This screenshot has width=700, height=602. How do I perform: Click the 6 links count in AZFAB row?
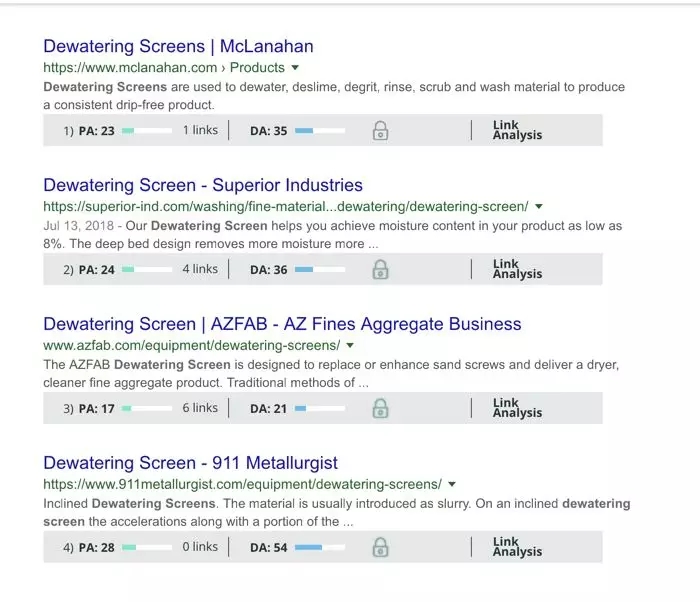pos(200,408)
